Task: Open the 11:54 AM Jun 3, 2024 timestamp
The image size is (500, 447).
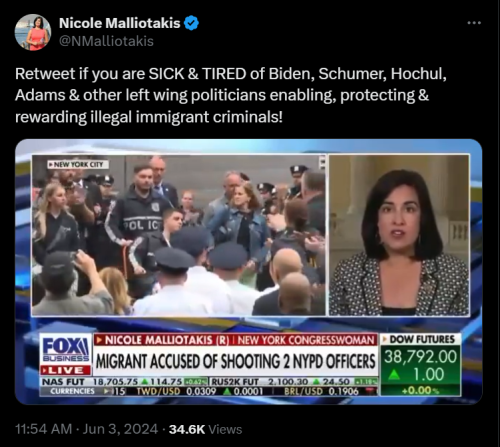Action: tap(87, 429)
